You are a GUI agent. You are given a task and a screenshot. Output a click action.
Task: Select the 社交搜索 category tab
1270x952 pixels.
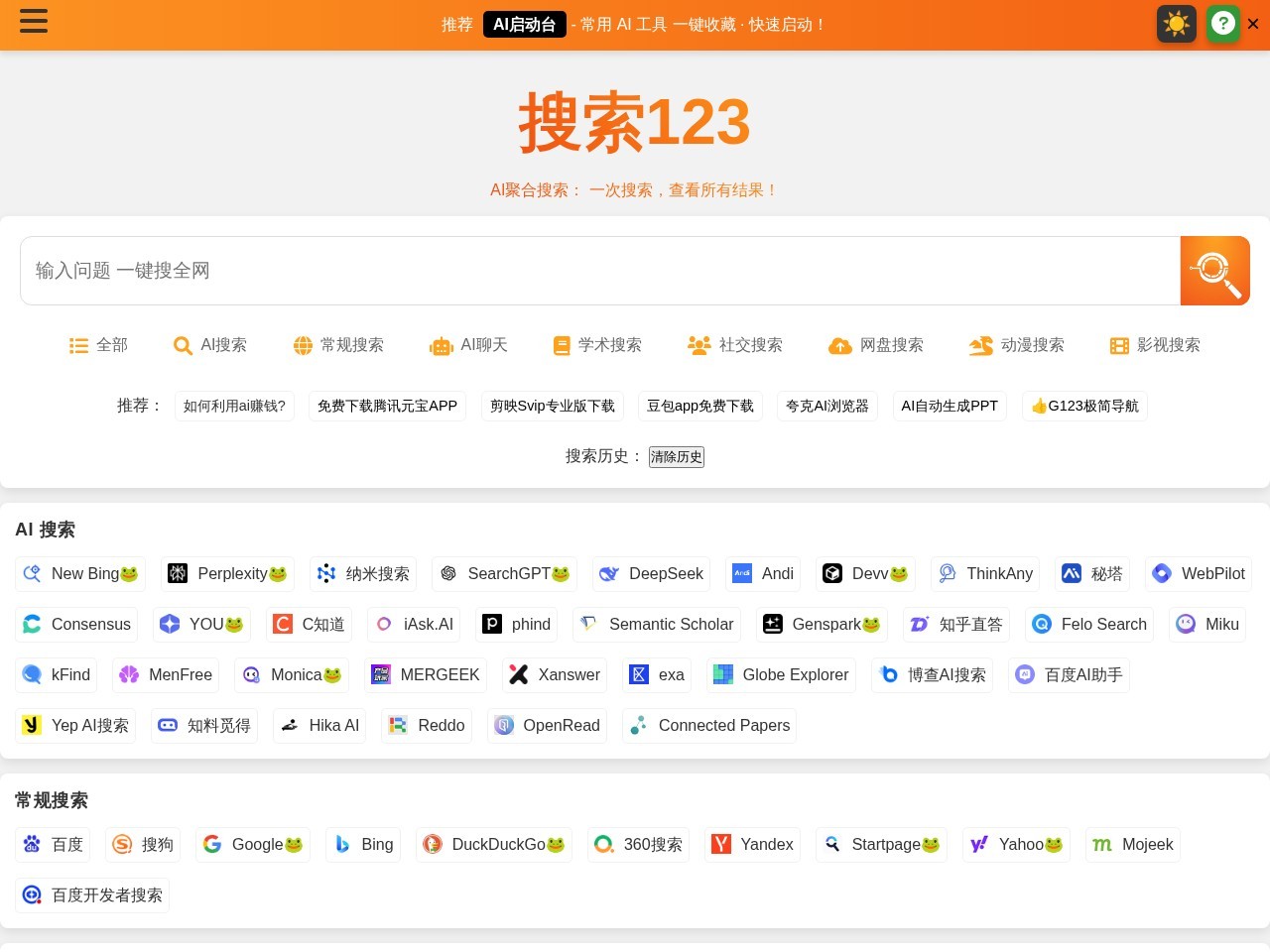735,345
